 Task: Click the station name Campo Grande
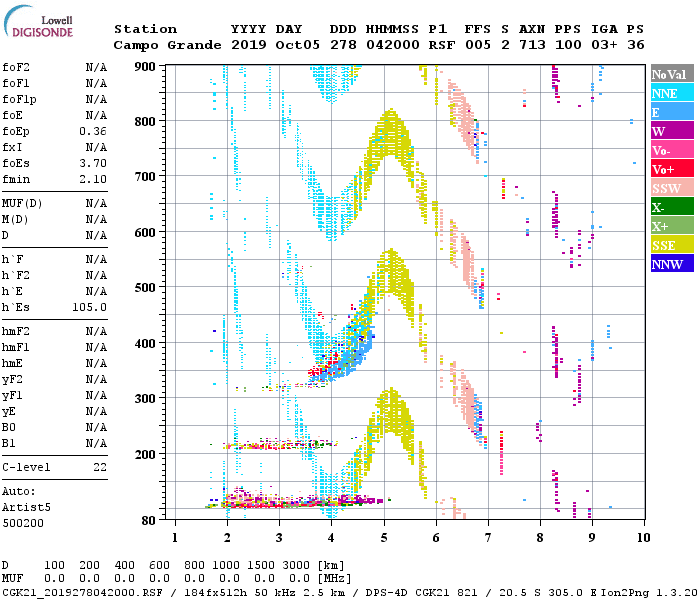[x=167, y=45]
